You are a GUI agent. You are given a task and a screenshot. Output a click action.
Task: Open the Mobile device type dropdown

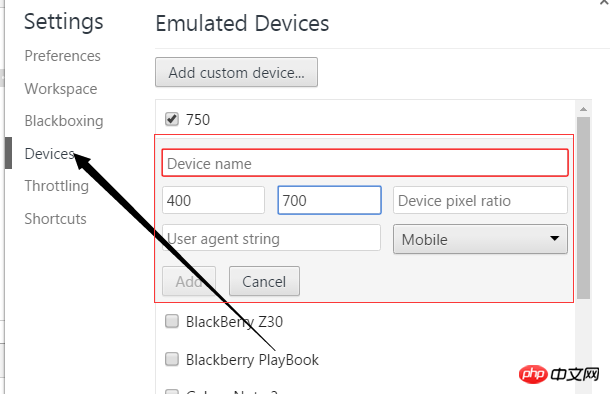click(x=480, y=239)
